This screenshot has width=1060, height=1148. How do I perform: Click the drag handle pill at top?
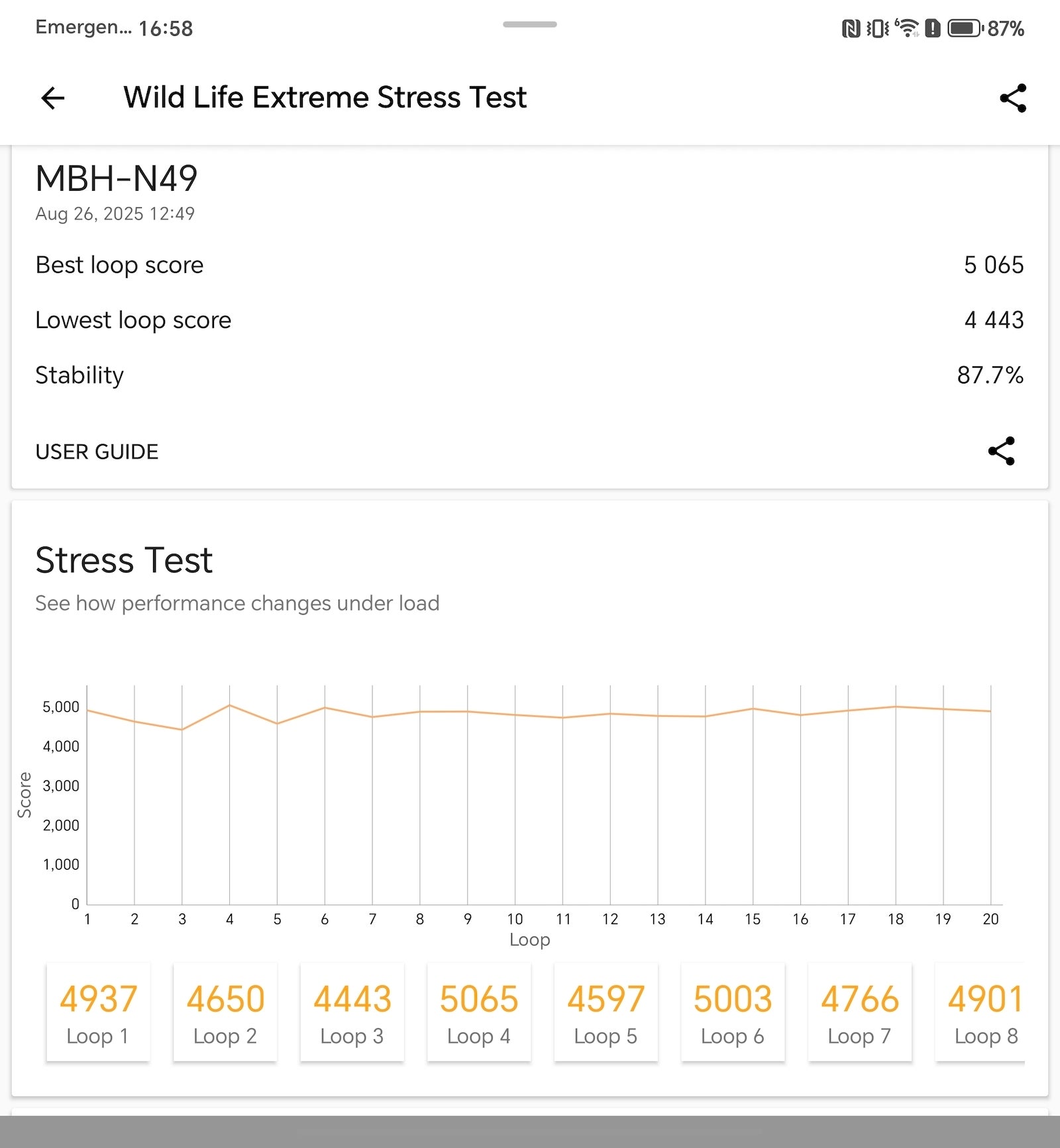529,25
